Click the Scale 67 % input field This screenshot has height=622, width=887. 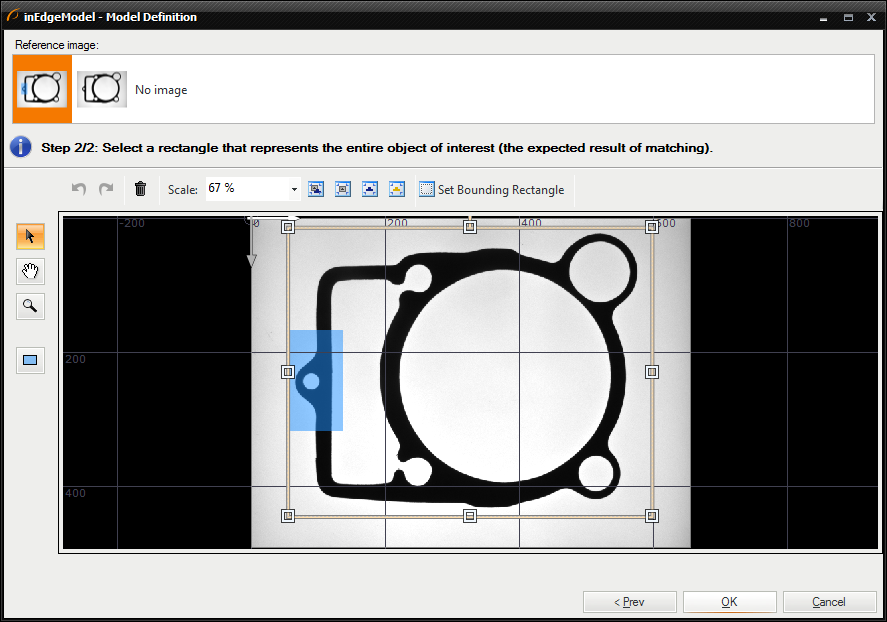[x=246, y=189]
